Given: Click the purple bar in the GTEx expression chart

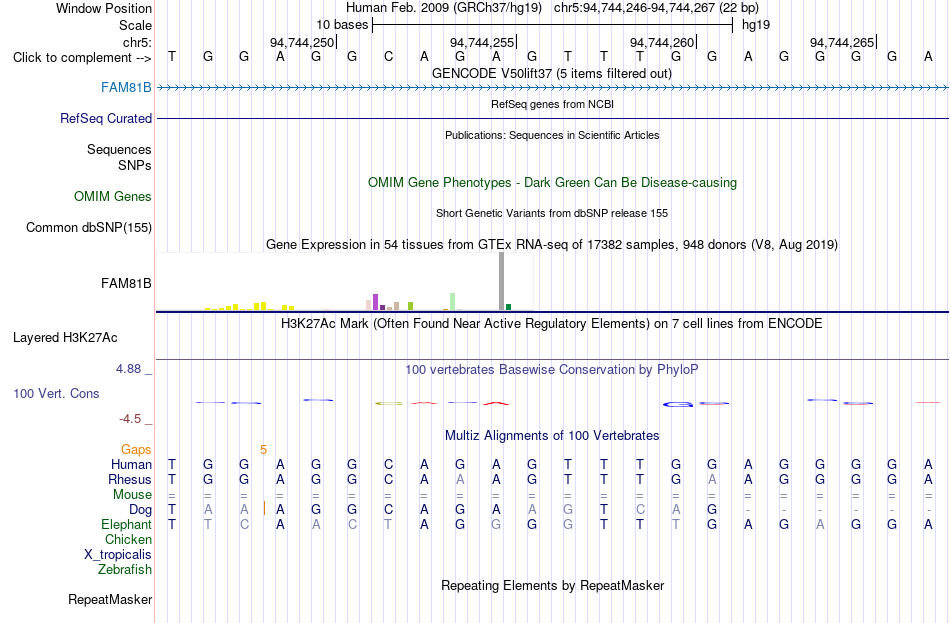Looking at the screenshot, I should 375,302.
